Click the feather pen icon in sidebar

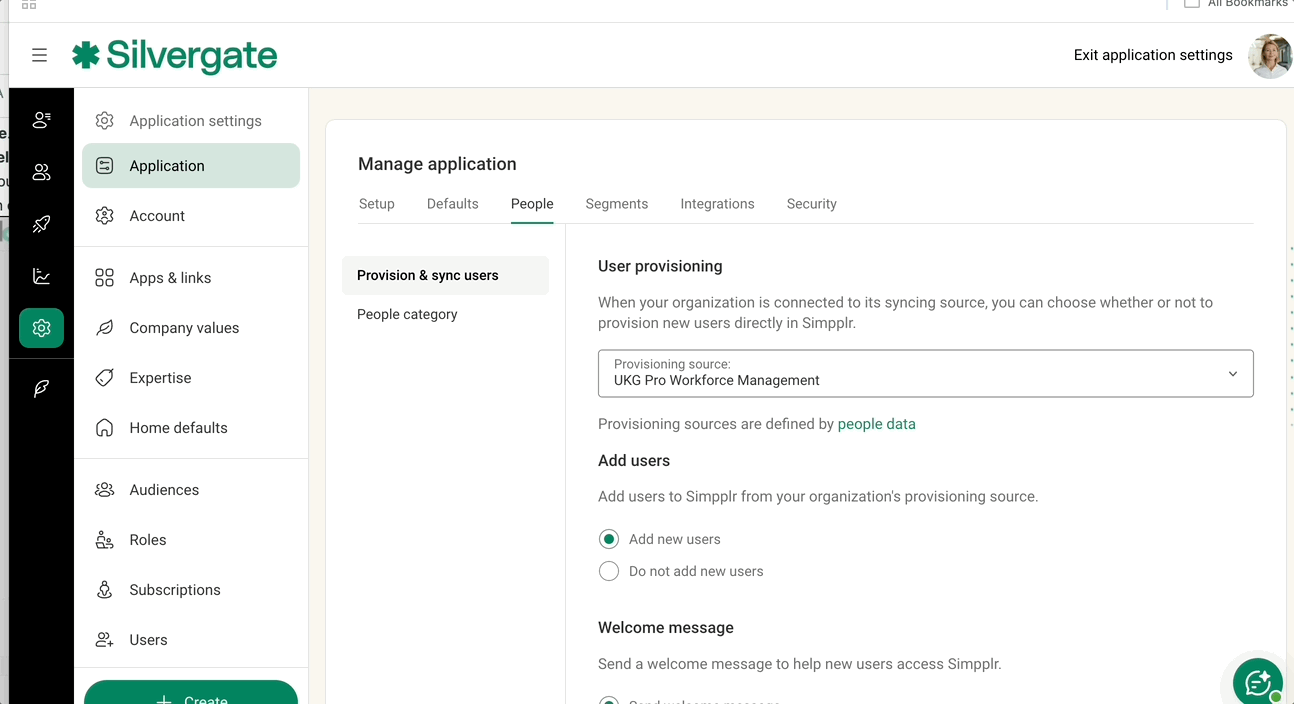[41, 387]
